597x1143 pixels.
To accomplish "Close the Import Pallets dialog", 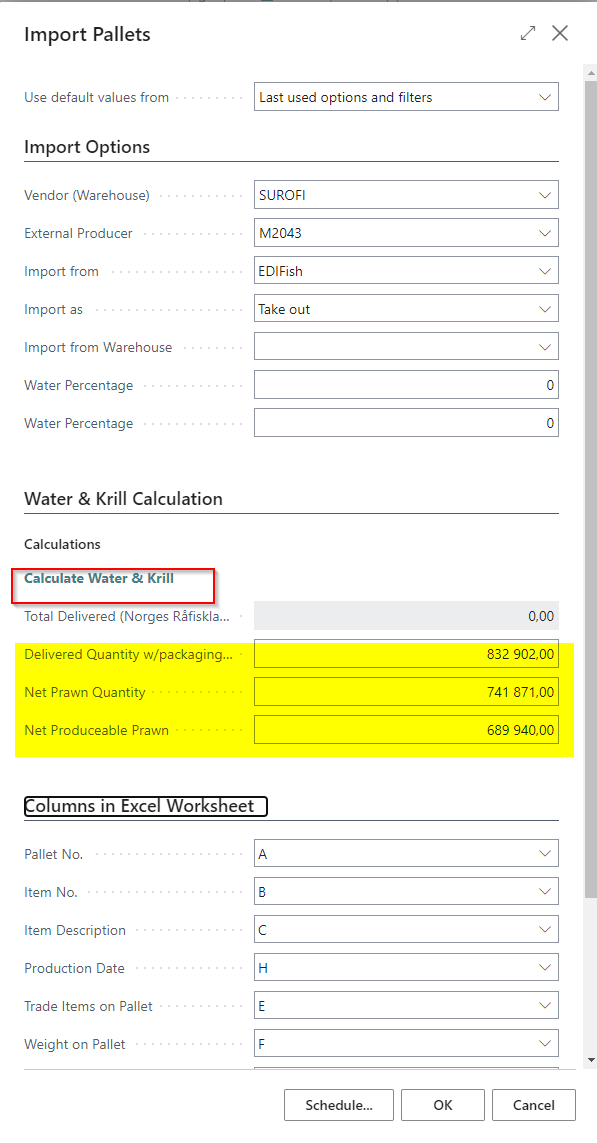I will pyautogui.click(x=560, y=33).
